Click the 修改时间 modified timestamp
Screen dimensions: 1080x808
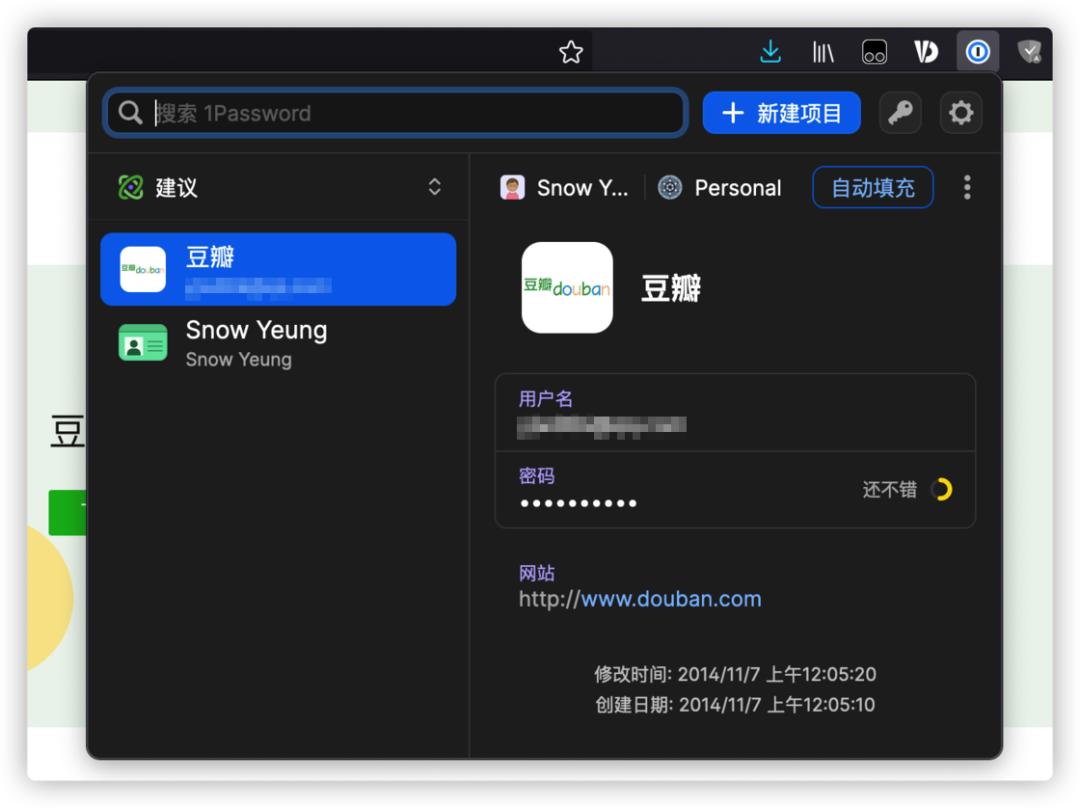(x=735, y=674)
